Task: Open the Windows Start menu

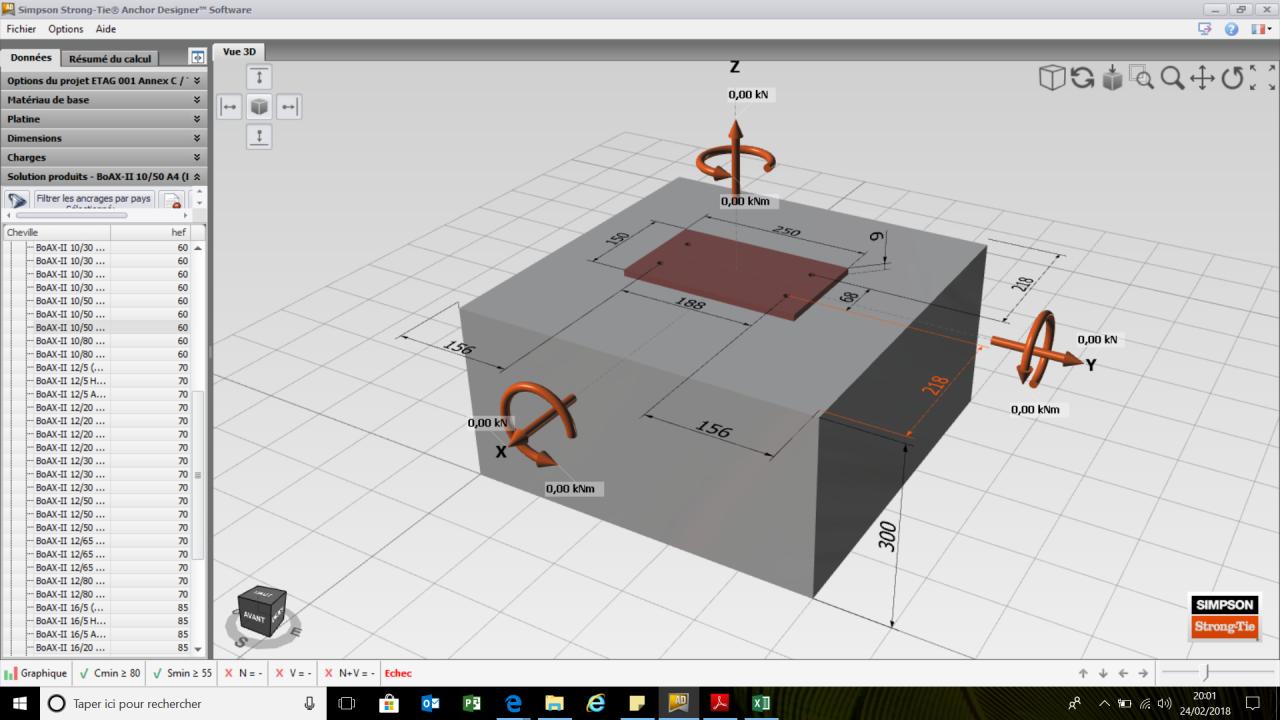Action: (x=20, y=703)
